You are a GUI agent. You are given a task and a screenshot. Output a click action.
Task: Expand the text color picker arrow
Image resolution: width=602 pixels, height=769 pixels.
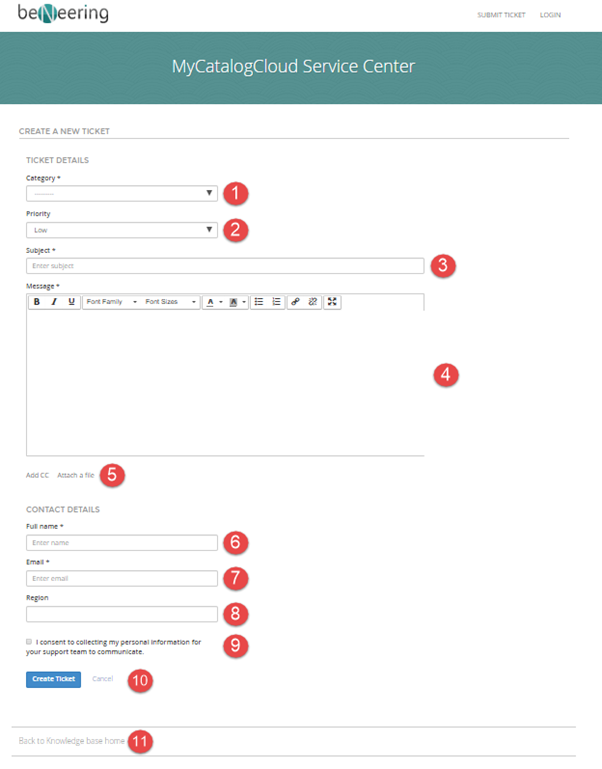[221, 302]
